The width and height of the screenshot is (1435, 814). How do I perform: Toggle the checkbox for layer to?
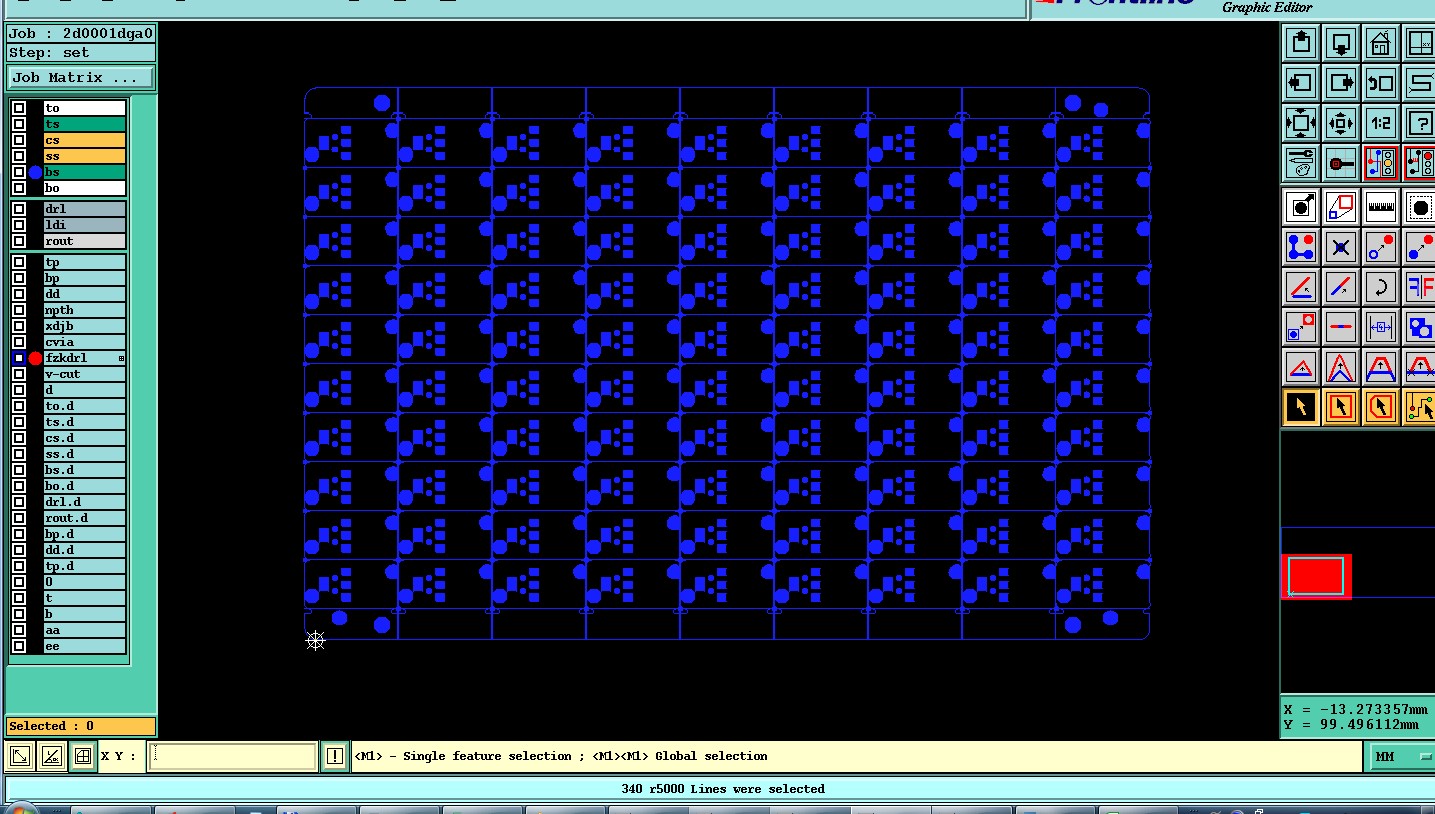pyautogui.click(x=19, y=108)
